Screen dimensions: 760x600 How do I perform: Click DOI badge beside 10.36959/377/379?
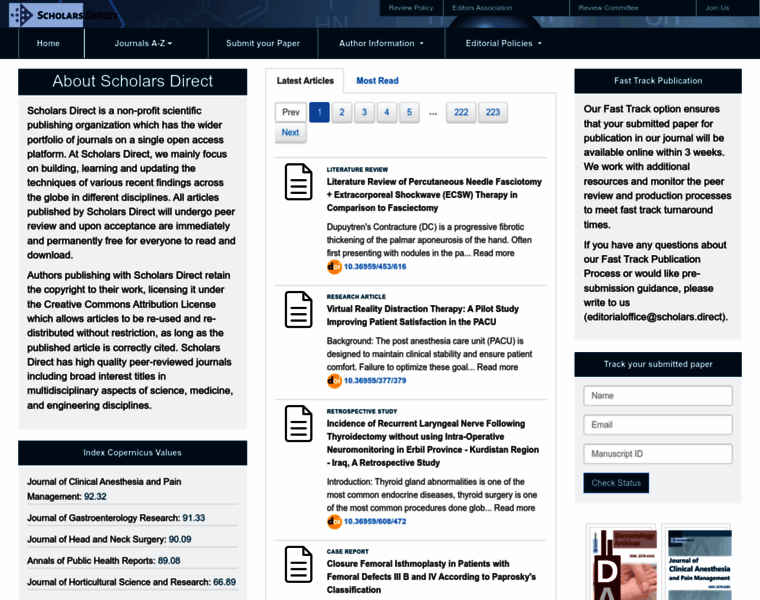334,381
